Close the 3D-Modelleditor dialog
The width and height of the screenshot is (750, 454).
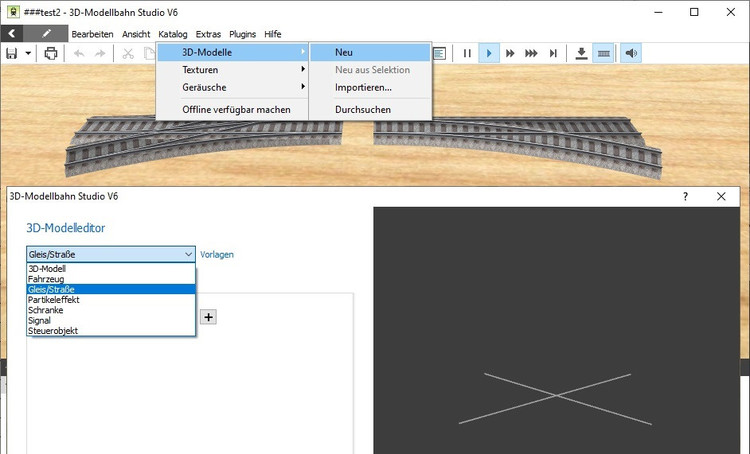coord(721,196)
